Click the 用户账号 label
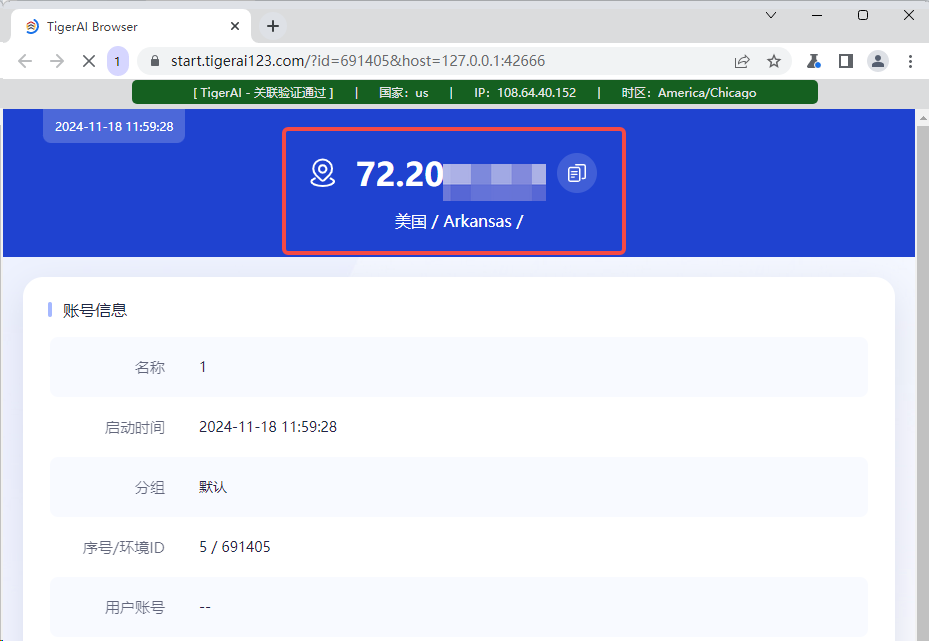This screenshot has height=641, width=929. pos(134,607)
